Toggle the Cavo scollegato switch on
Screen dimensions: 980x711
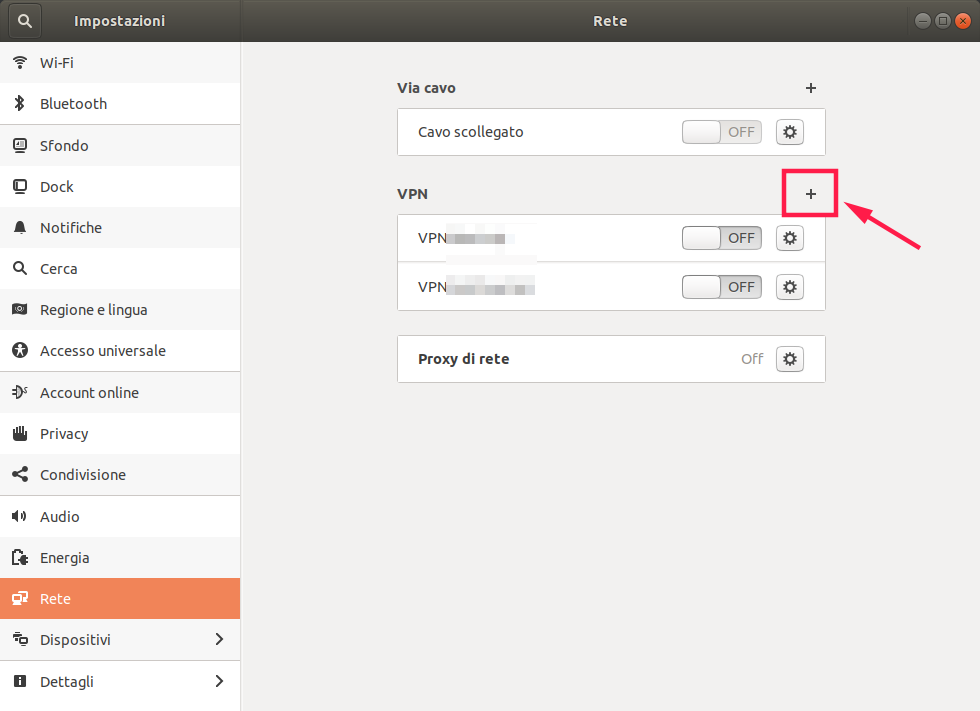[721, 131]
